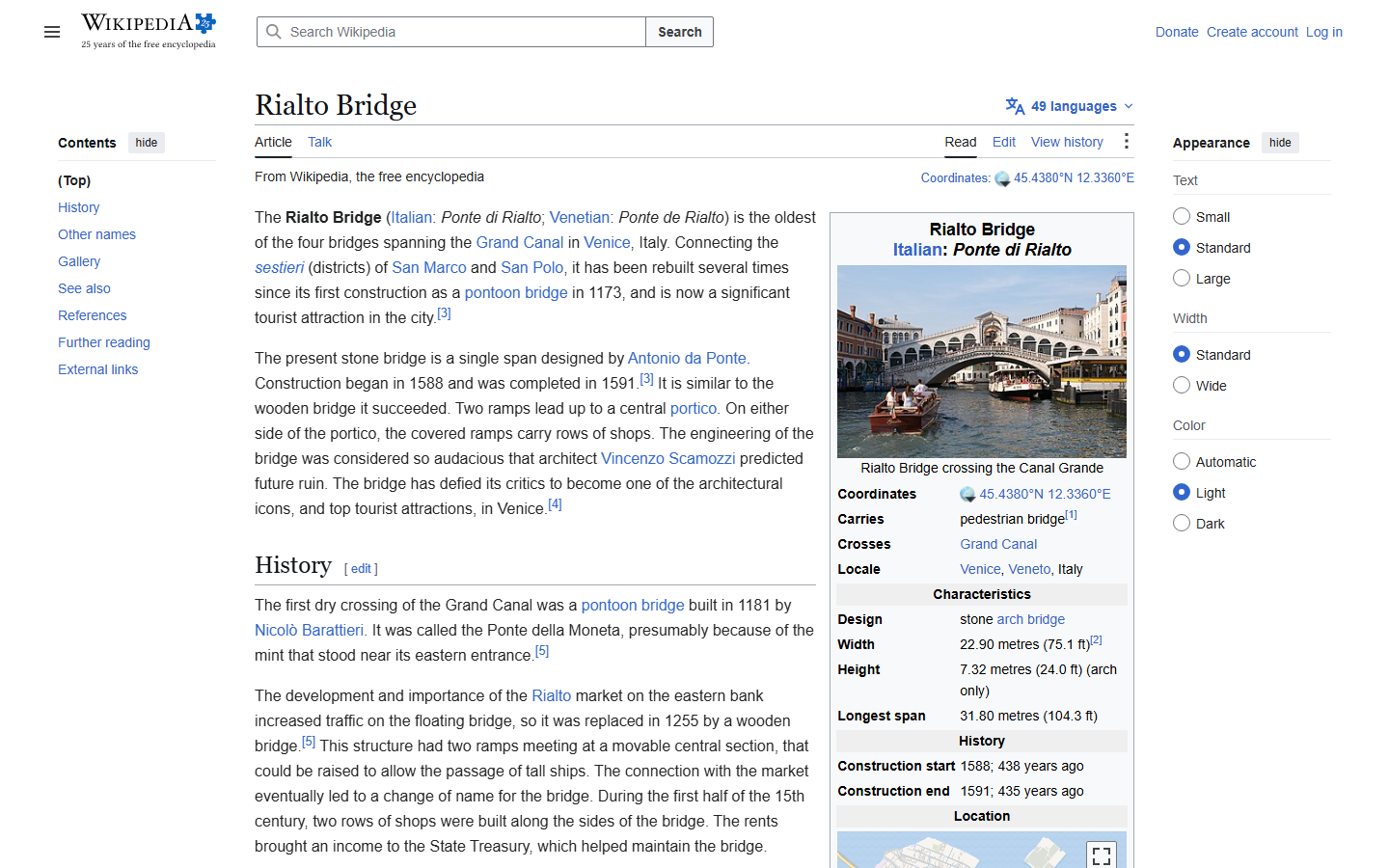Screen dimensions: 1389x868
Task: Open the hamburger main menu
Action: (x=52, y=32)
